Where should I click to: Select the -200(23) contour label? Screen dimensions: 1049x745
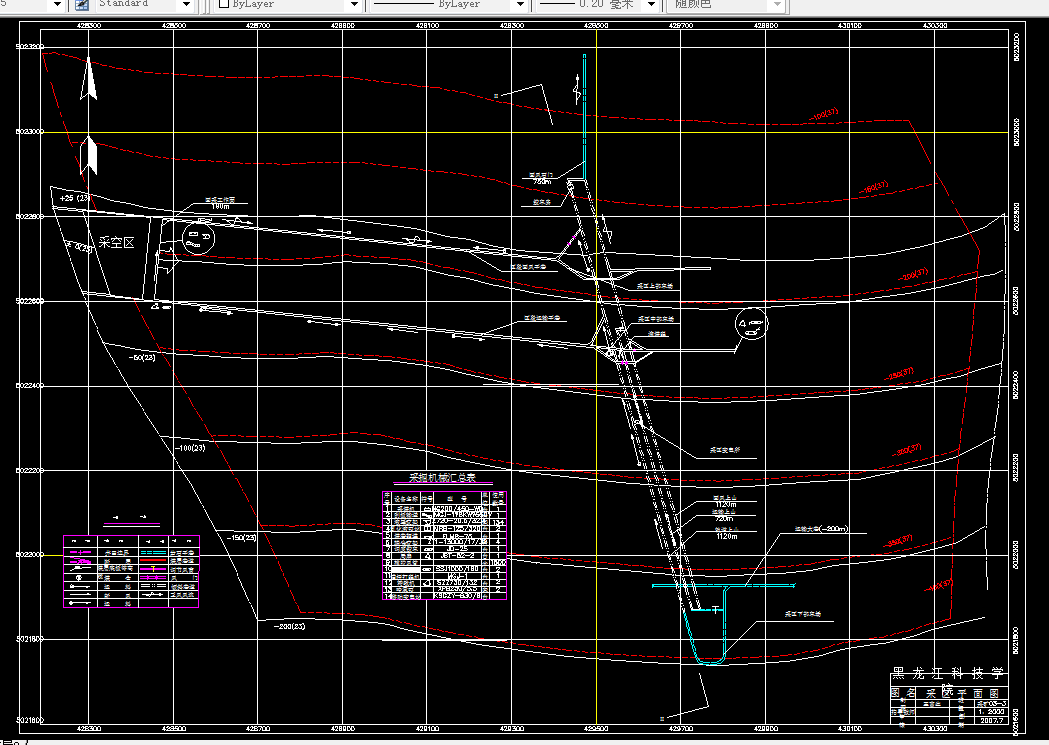pyautogui.click(x=289, y=627)
